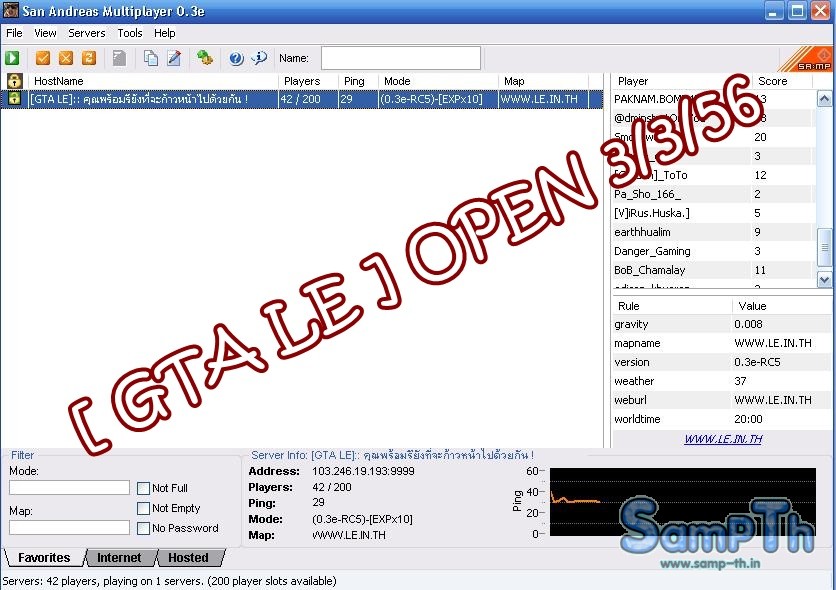Click the Ping history graph
836x590 pixels.
pos(682,502)
